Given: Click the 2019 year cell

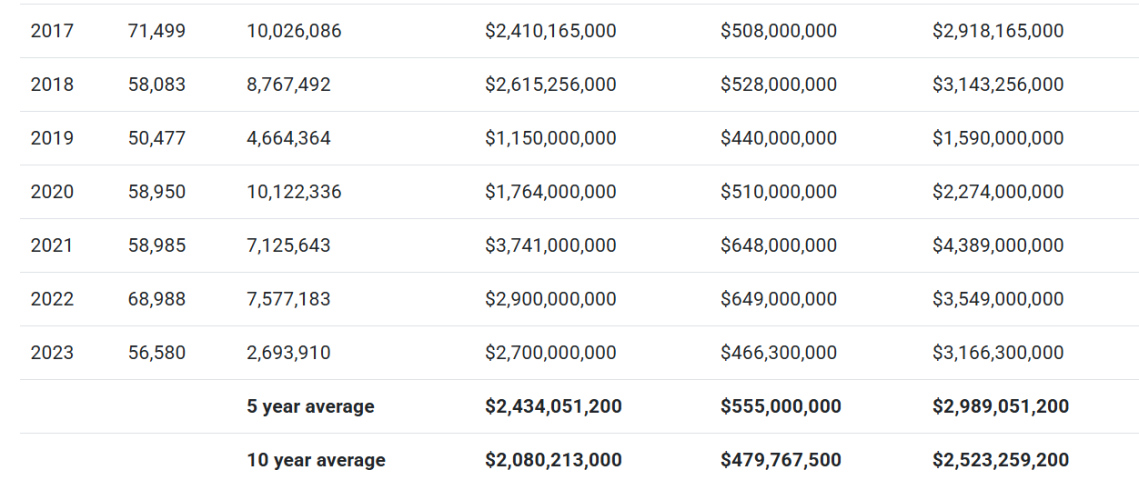Looking at the screenshot, I should pyautogui.click(x=52, y=138).
